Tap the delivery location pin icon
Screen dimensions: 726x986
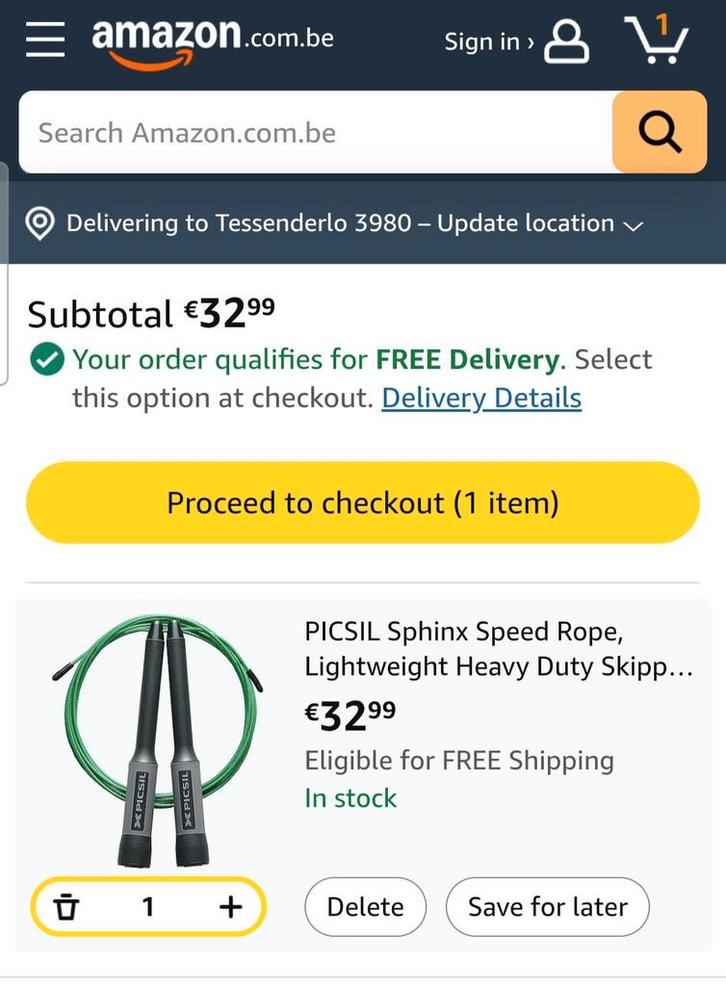point(39,224)
